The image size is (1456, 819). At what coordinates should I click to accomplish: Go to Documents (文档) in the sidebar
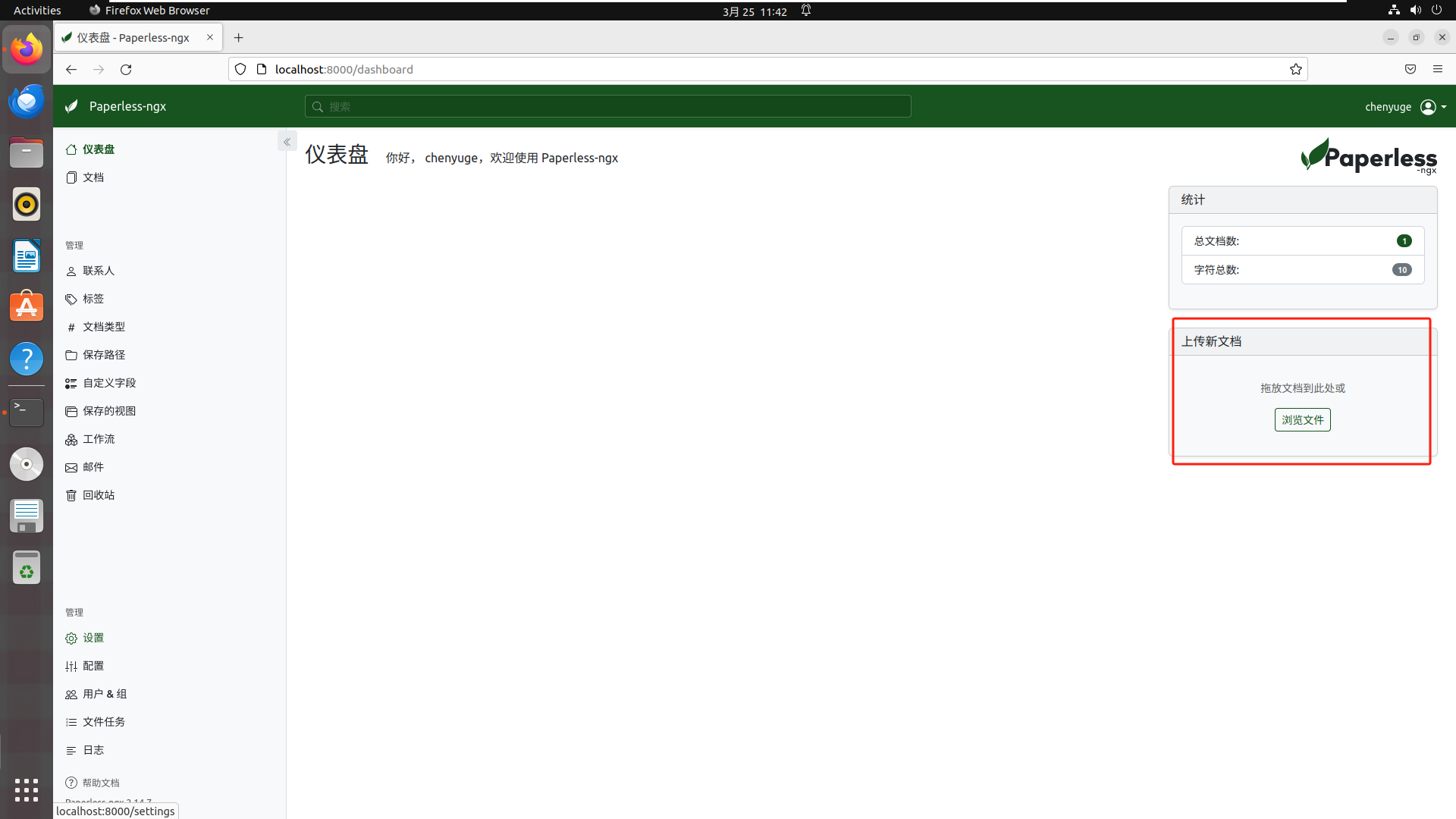[93, 177]
